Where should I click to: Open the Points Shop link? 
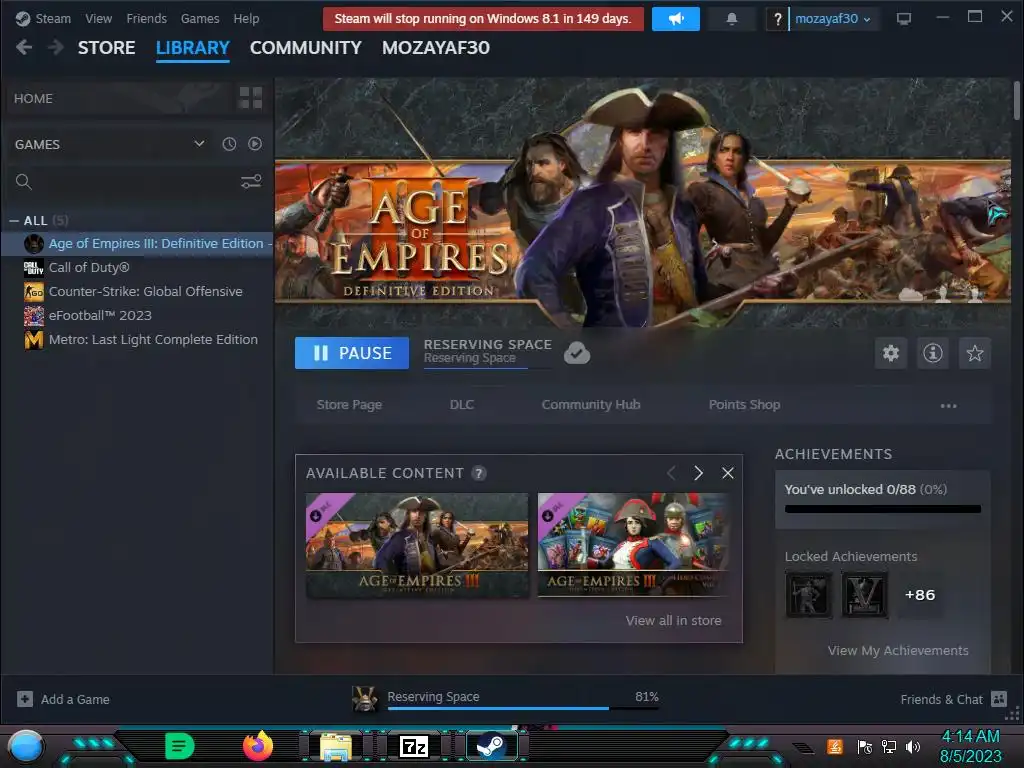tap(744, 404)
